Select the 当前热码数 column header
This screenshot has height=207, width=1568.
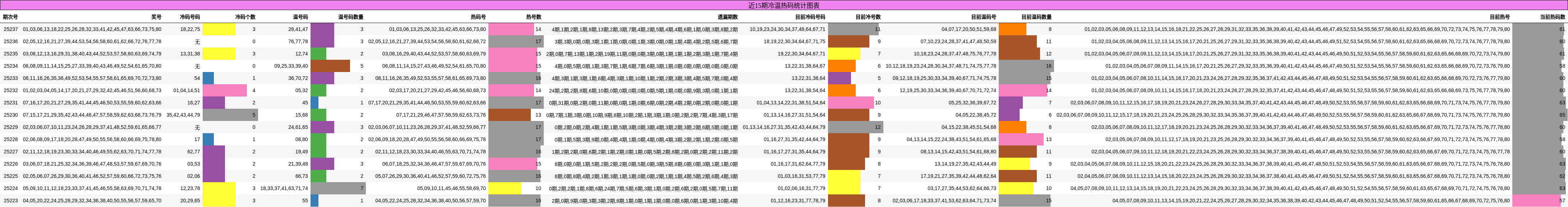click(x=1552, y=17)
